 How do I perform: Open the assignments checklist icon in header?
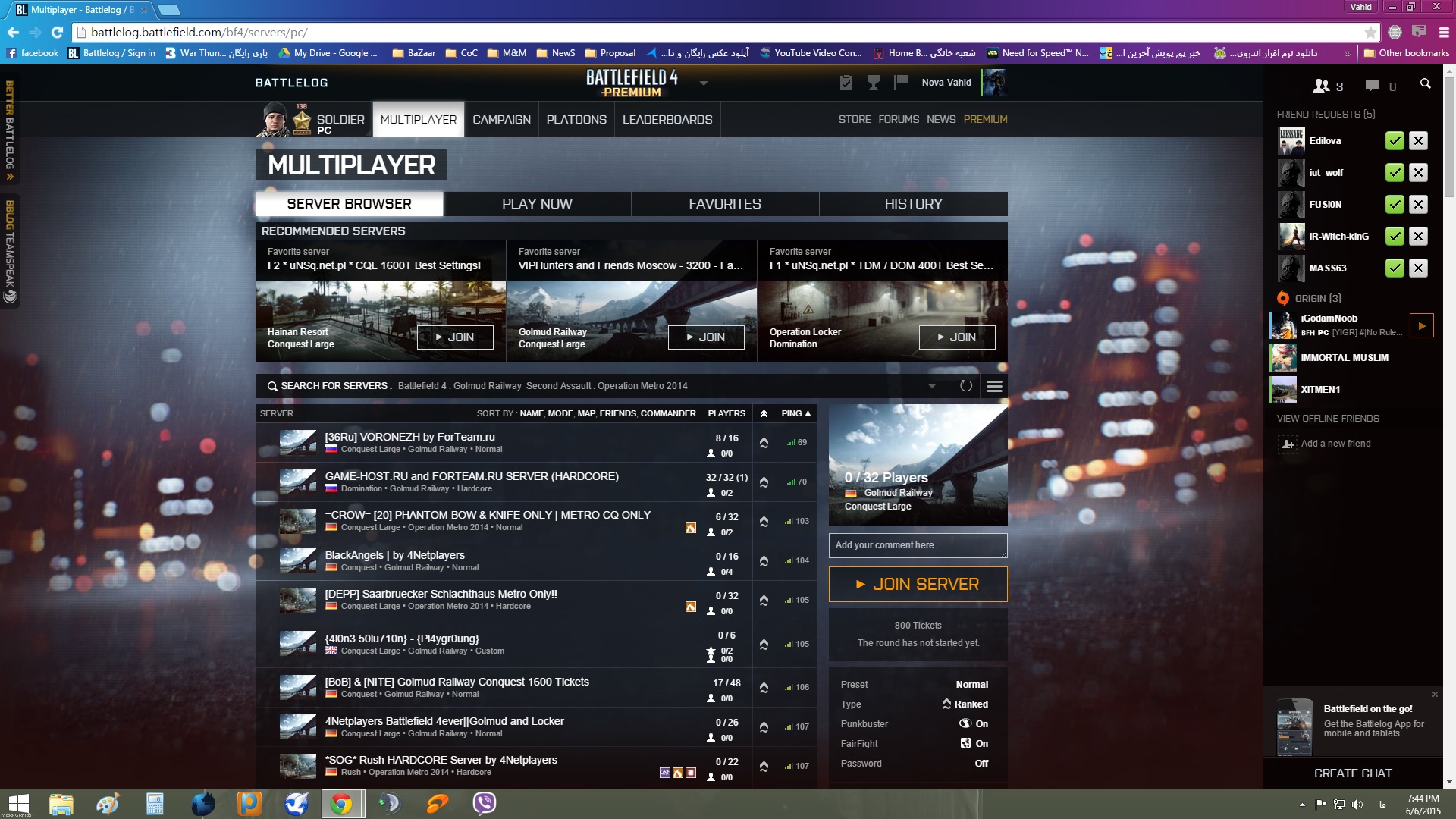click(x=846, y=83)
